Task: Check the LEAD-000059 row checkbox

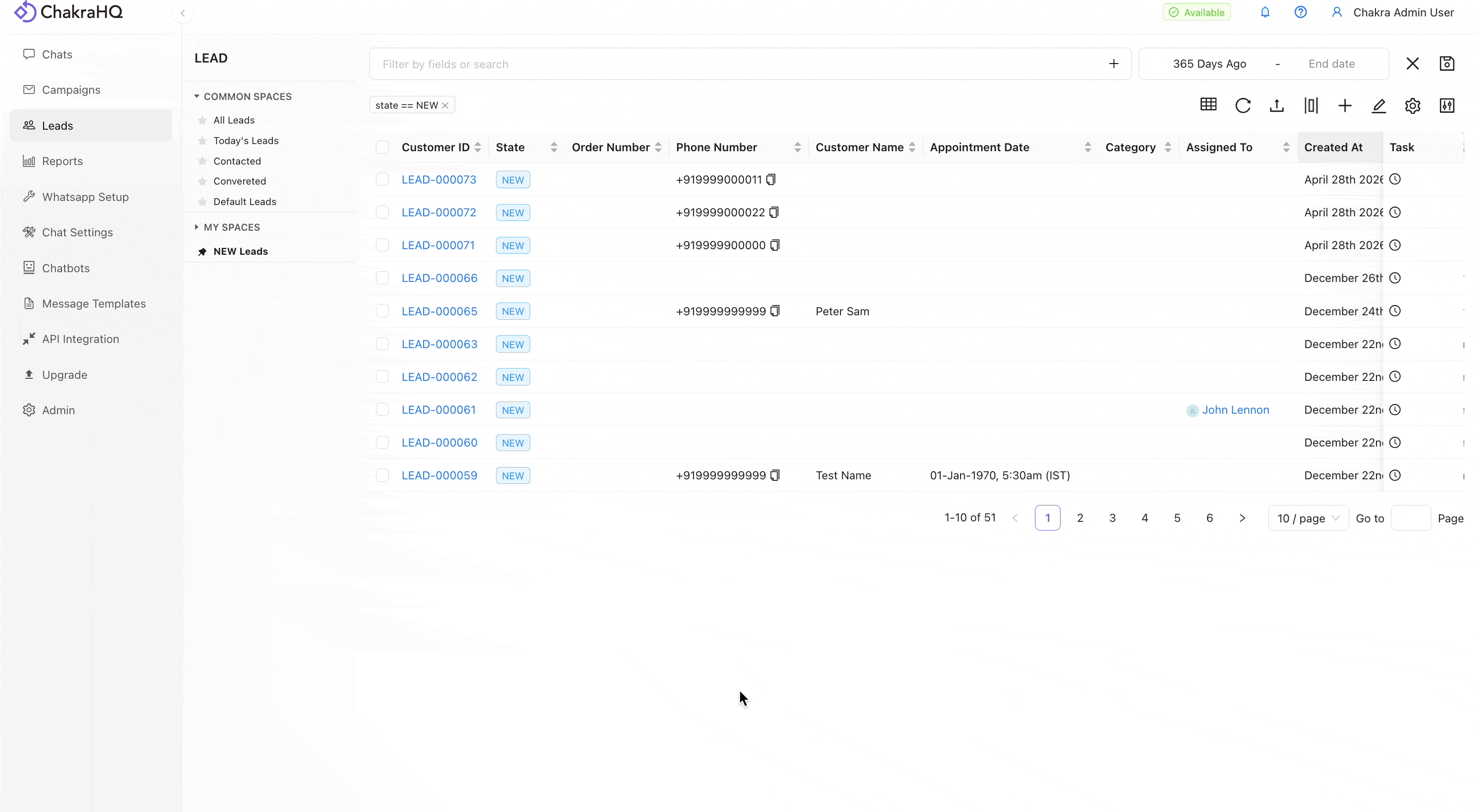Action: pyautogui.click(x=383, y=476)
